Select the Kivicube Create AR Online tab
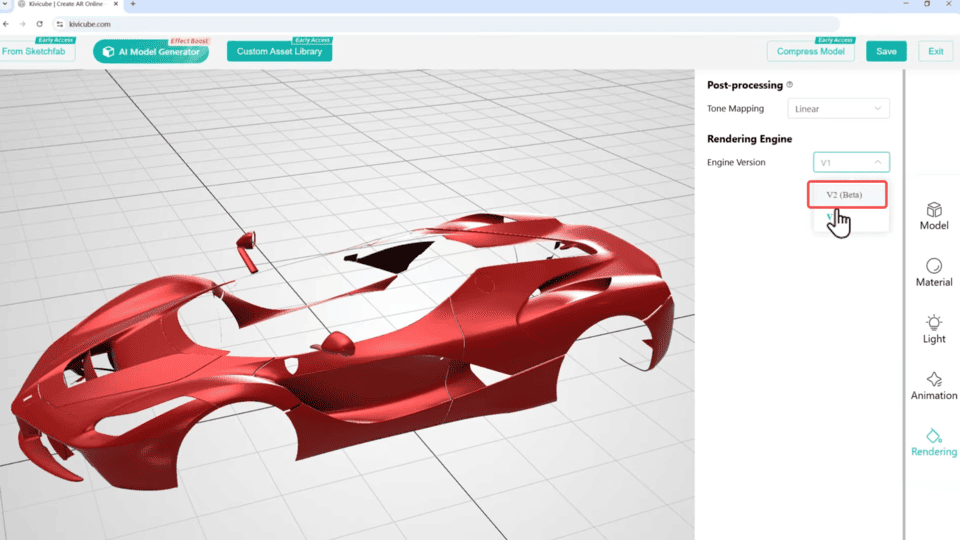This screenshot has height=540, width=960. (66, 4)
